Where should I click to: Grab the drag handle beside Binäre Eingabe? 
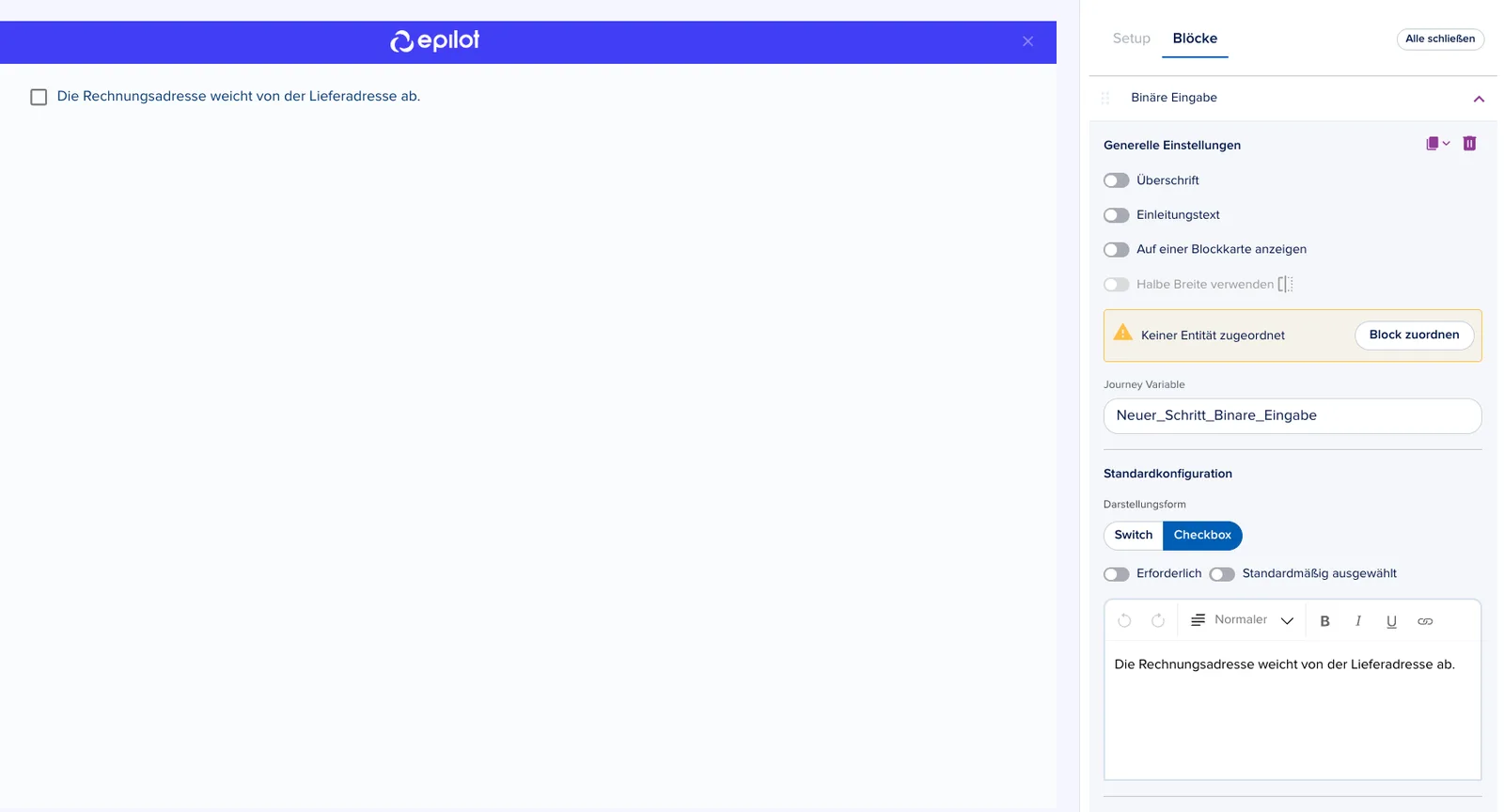tap(1105, 98)
